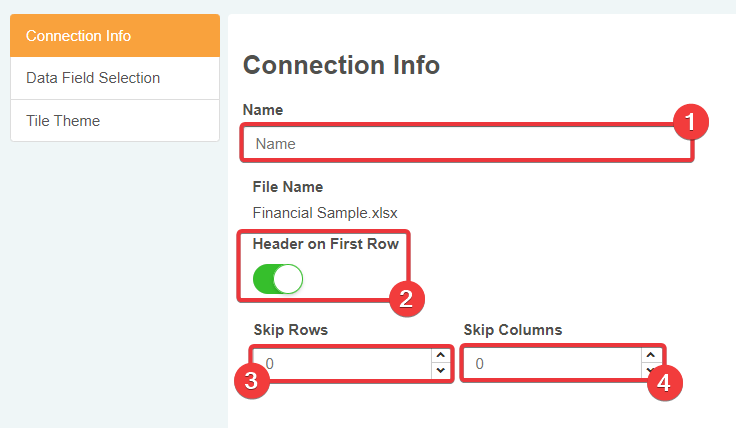736x428 pixels.
Task: Click the Header on First Row label
Action: (x=325, y=244)
